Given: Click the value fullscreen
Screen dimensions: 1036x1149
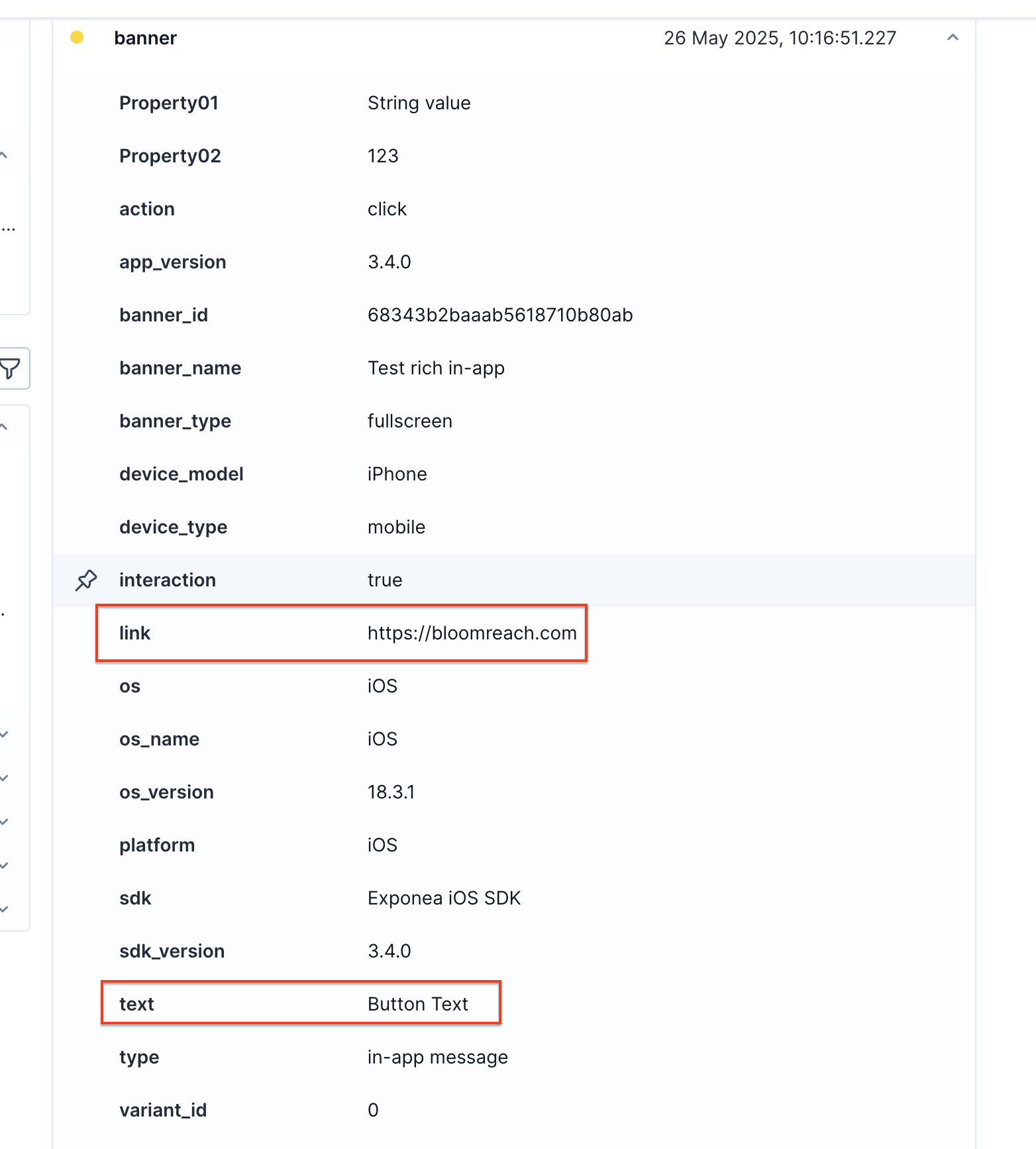Looking at the screenshot, I should pos(410,421).
